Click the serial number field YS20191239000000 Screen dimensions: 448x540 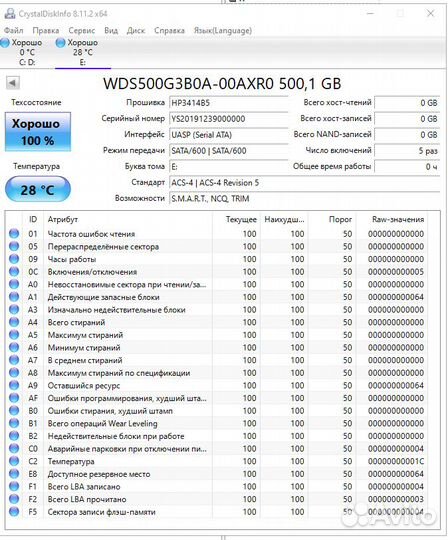tap(229, 119)
